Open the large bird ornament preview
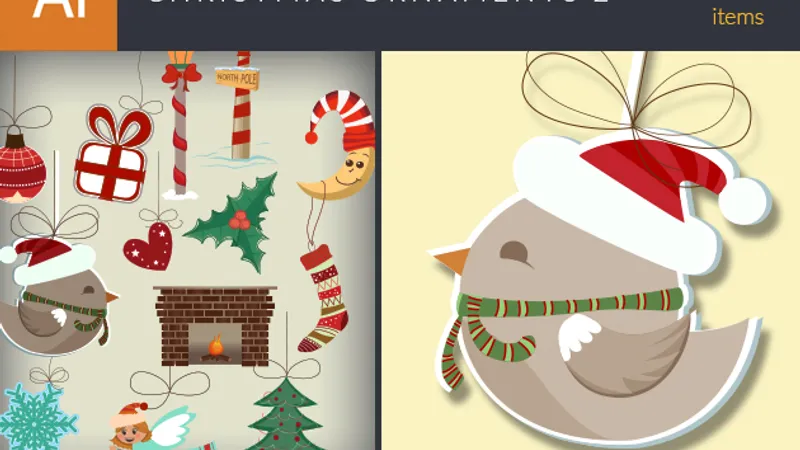The width and height of the screenshot is (800, 450). (x=597, y=288)
